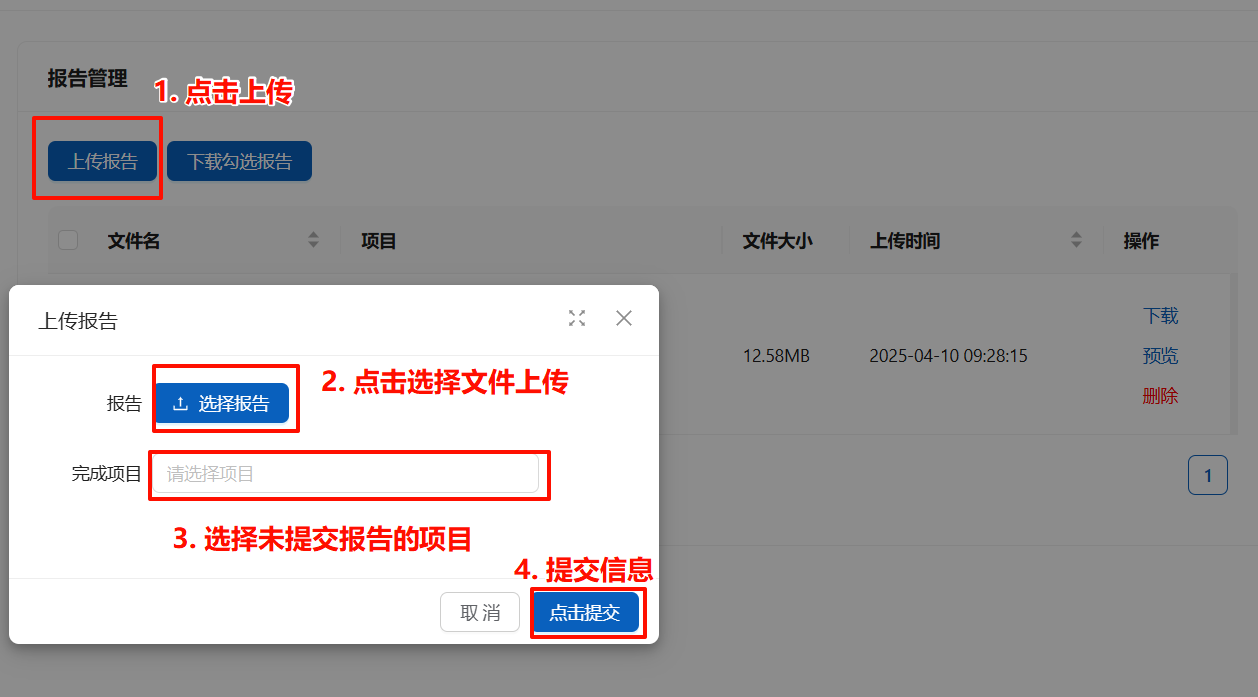1258x697 pixels.
Task: Click 取消 to cancel upload
Action: pos(480,613)
